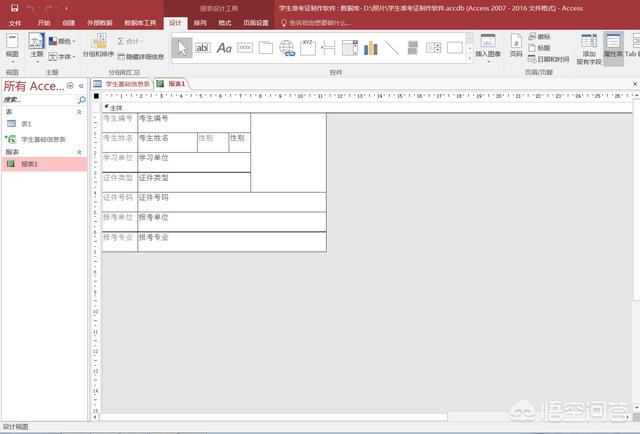Click the horizontal scrollbar at bottom
Viewport: 640px width, 434px height.
coord(273,417)
